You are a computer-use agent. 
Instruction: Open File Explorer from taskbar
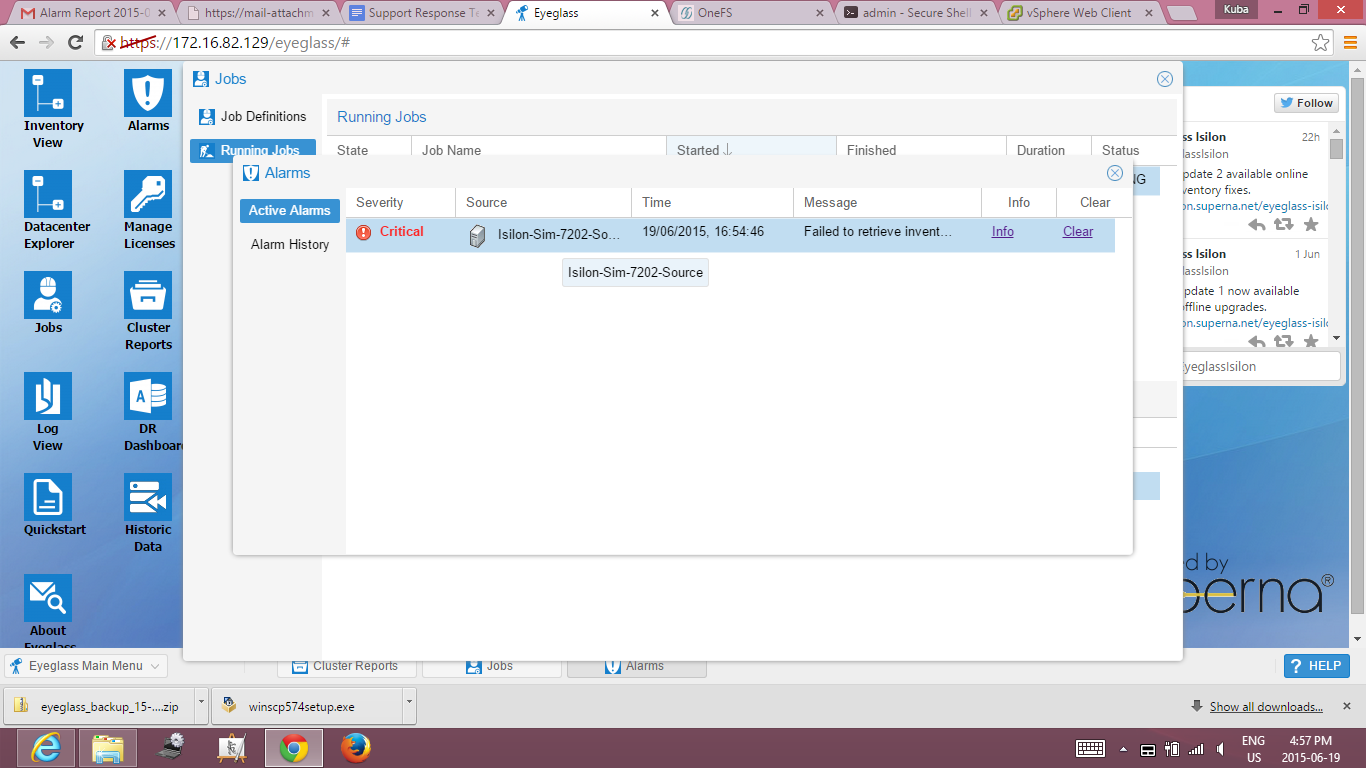pos(108,748)
